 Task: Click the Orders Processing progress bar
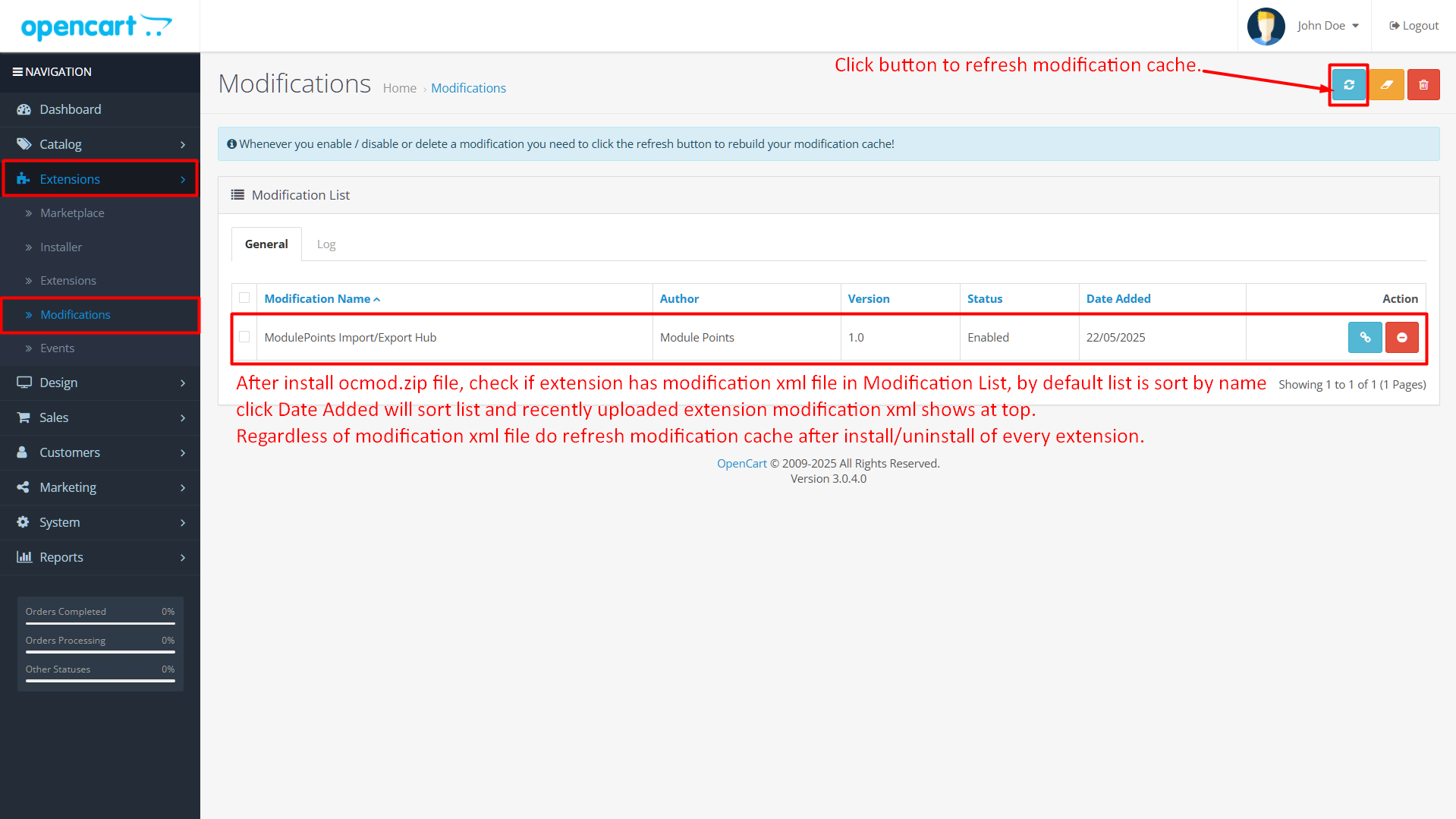[x=100, y=652]
